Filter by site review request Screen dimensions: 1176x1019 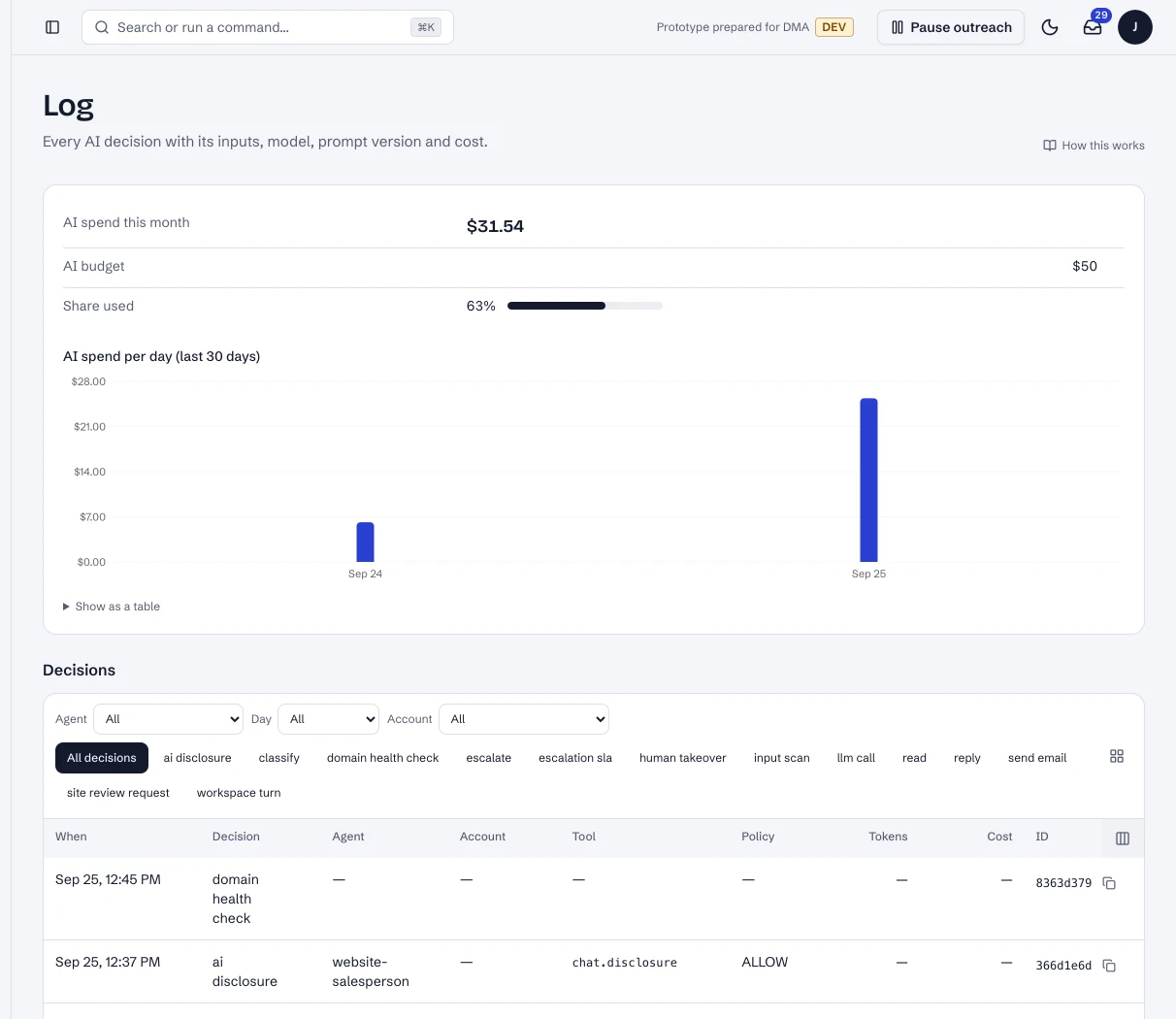(118, 793)
